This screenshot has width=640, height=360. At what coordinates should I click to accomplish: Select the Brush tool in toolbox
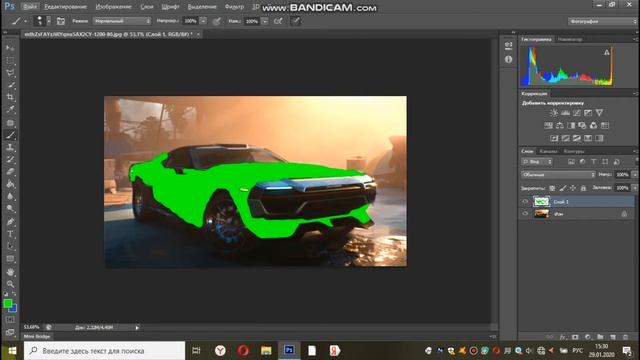pos(10,135)
